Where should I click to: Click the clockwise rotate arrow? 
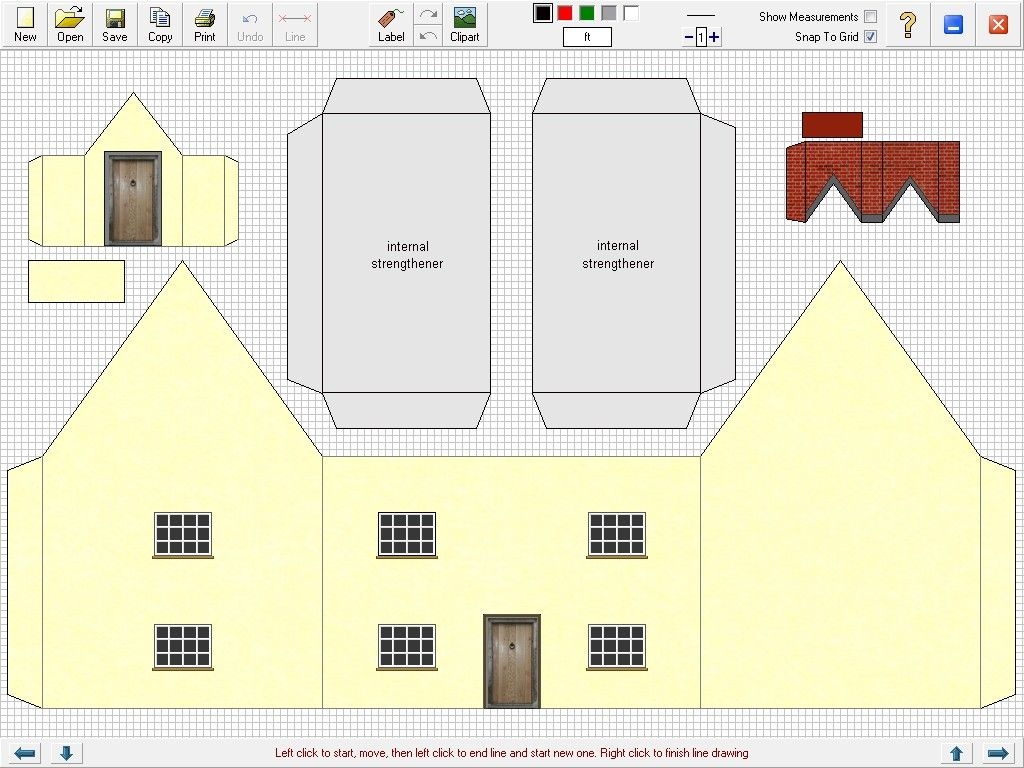428,13
